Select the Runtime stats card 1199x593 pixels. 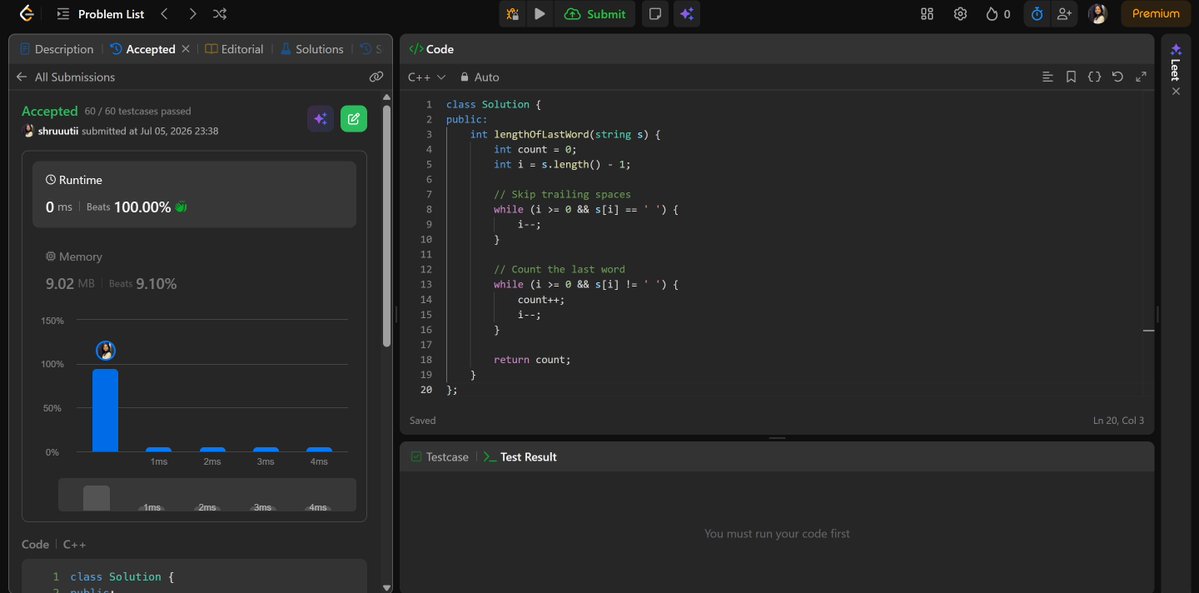click(x=194, y=194)
